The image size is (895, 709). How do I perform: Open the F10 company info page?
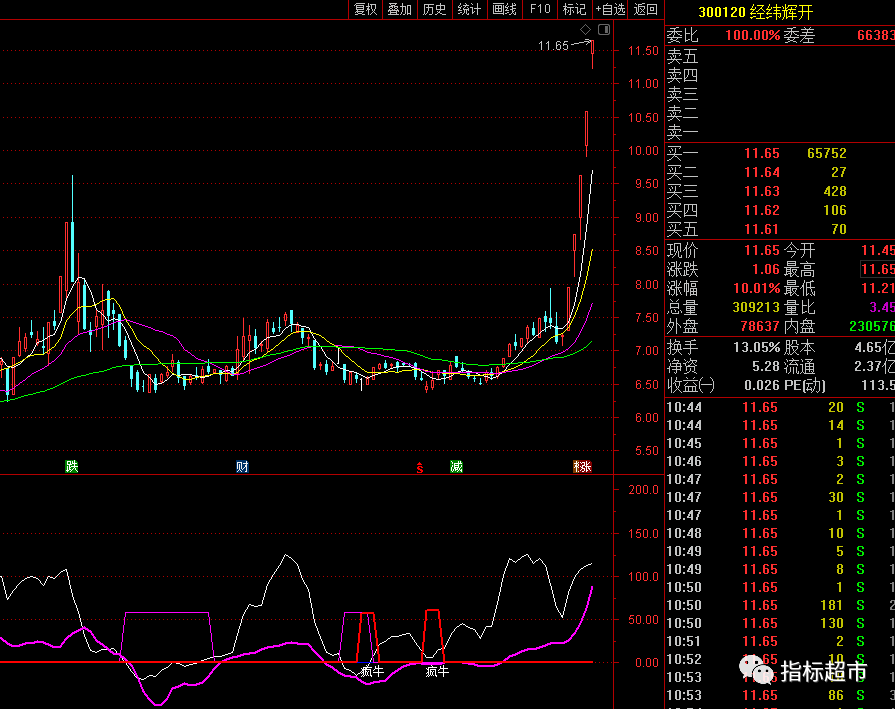(540, 9)
